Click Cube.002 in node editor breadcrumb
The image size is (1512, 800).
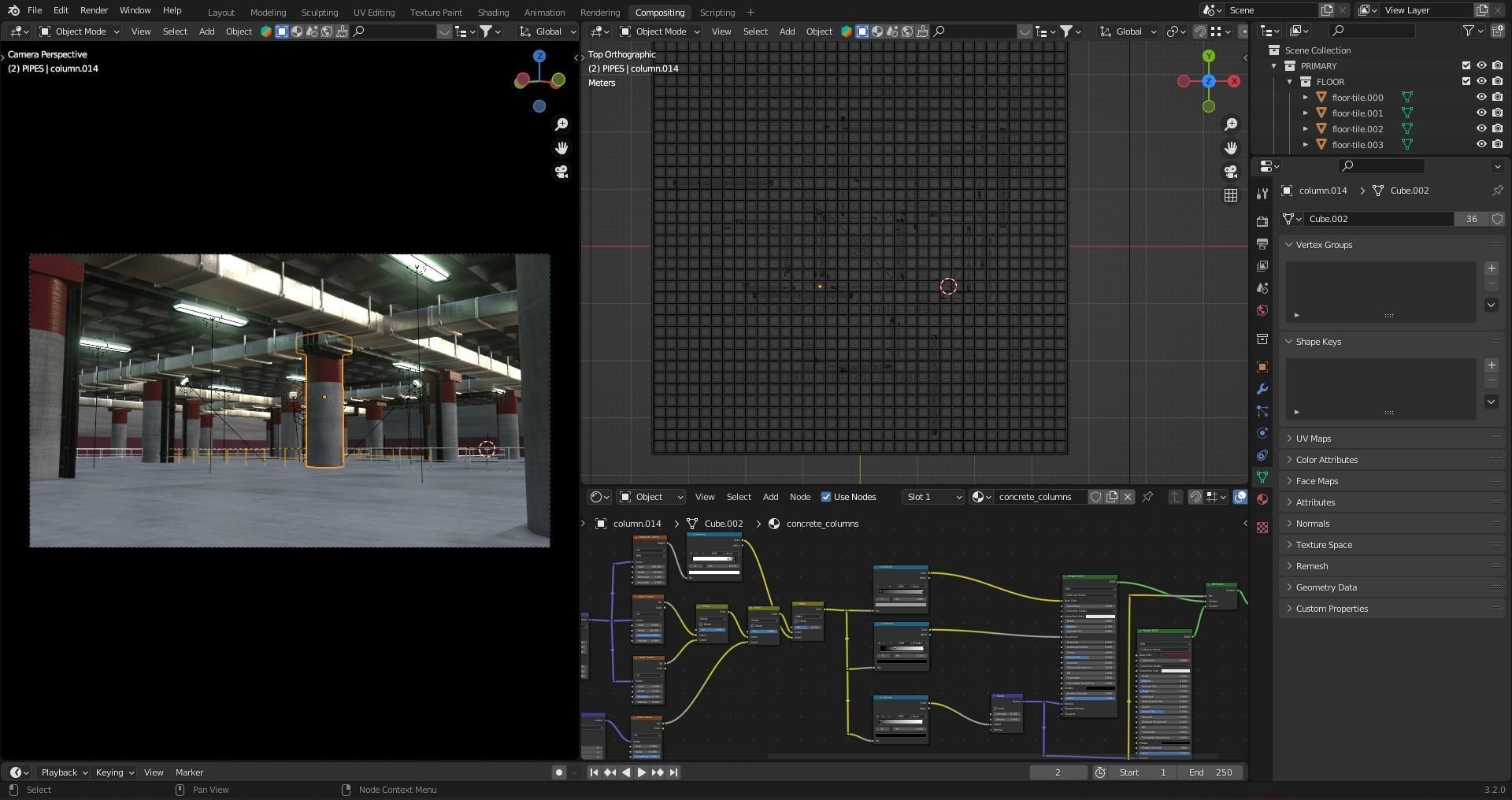coord(723,524)
